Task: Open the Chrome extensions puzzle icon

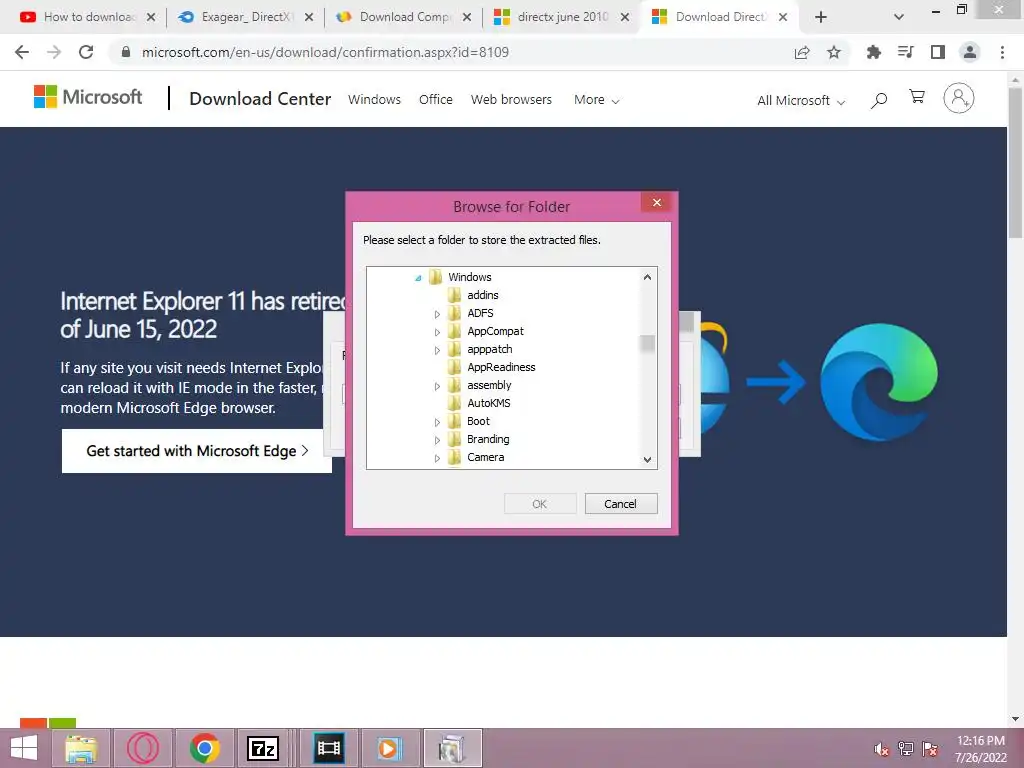Action: [873, 52]
